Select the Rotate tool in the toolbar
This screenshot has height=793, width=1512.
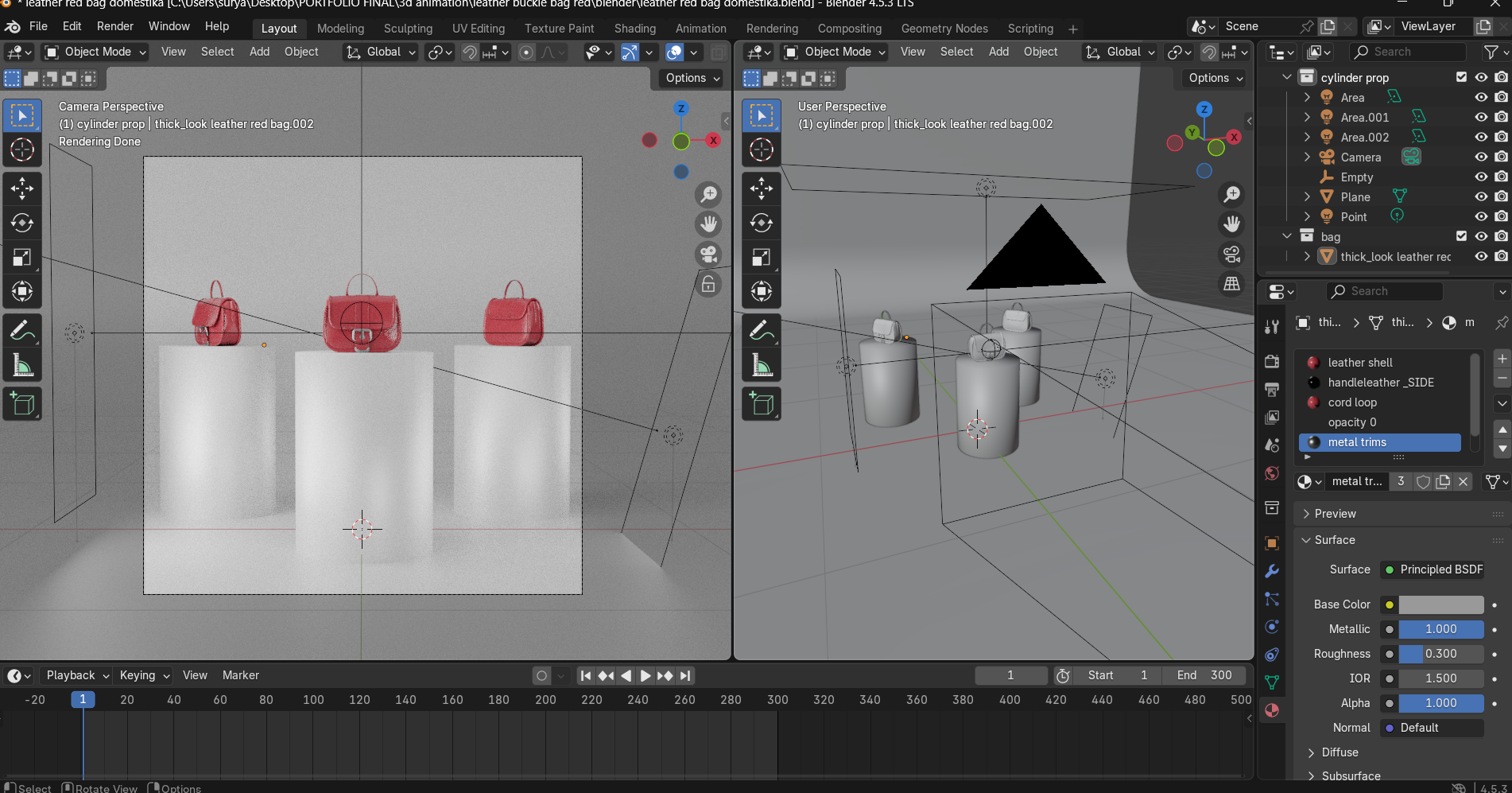pyautogui.click(x=22, y=224)
